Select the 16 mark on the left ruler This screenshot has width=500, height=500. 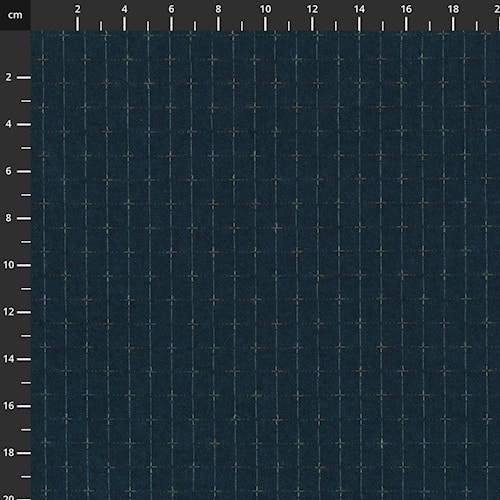click(x=9, y=406)
